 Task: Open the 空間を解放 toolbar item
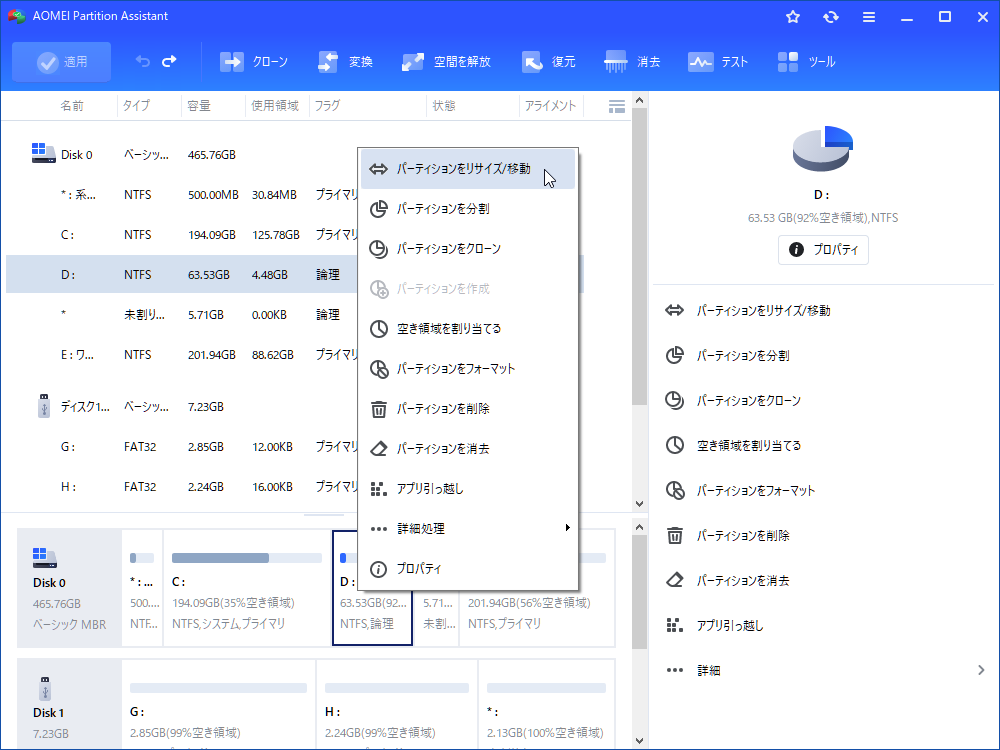pos(446,62)
